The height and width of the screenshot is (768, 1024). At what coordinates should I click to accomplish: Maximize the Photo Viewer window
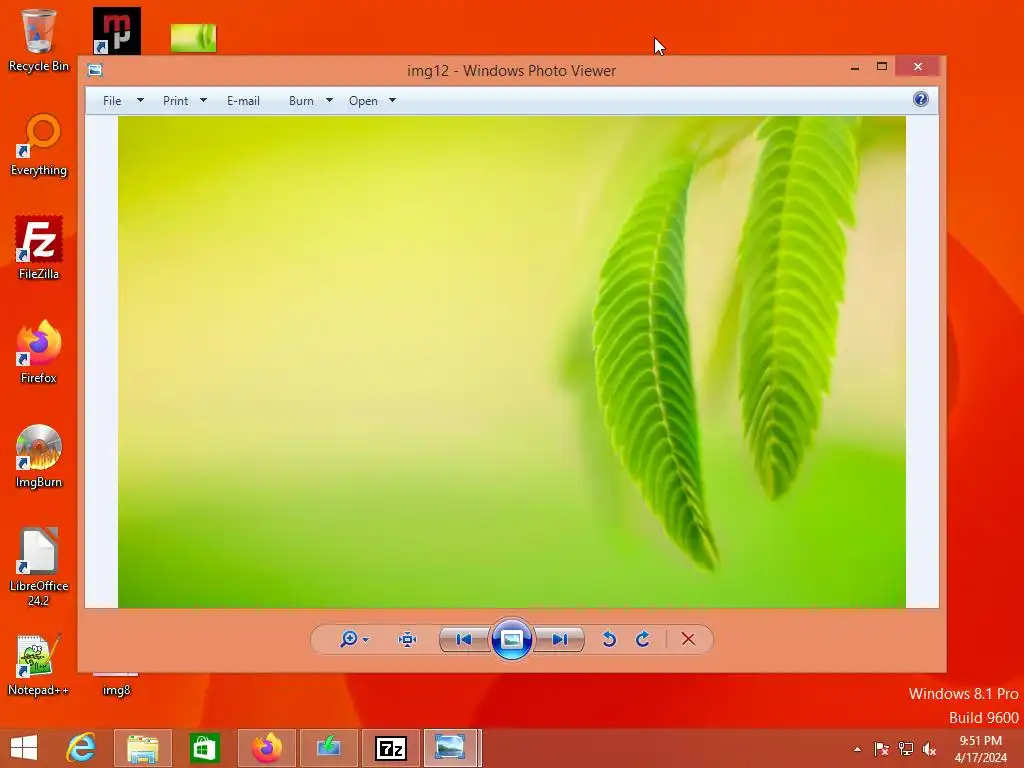[882, 66]
